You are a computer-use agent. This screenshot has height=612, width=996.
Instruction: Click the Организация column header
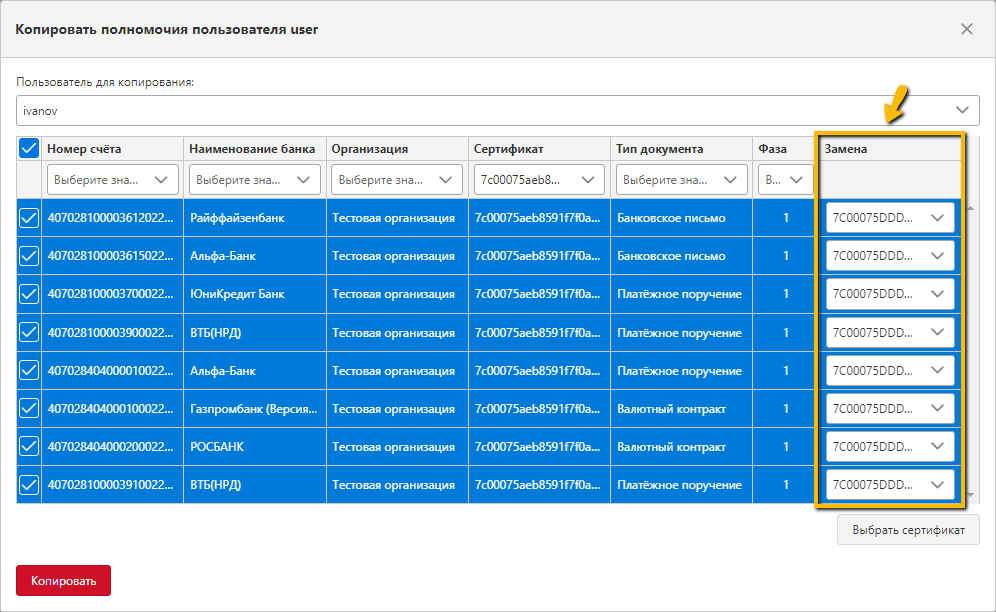coord(397,149)
